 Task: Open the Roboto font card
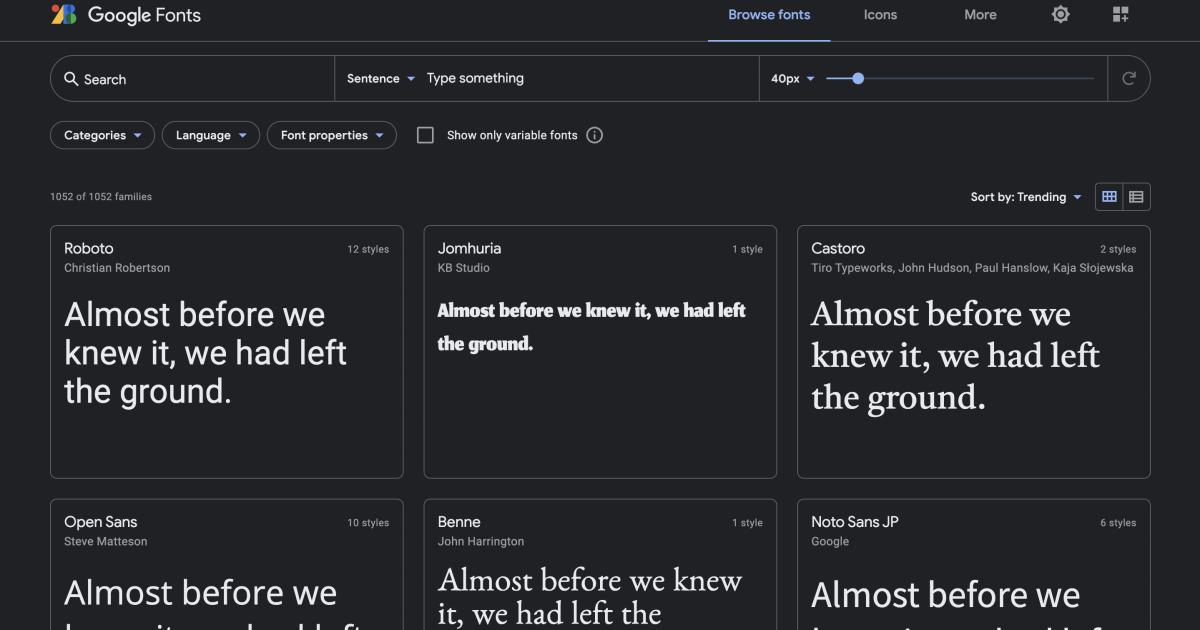226,352
